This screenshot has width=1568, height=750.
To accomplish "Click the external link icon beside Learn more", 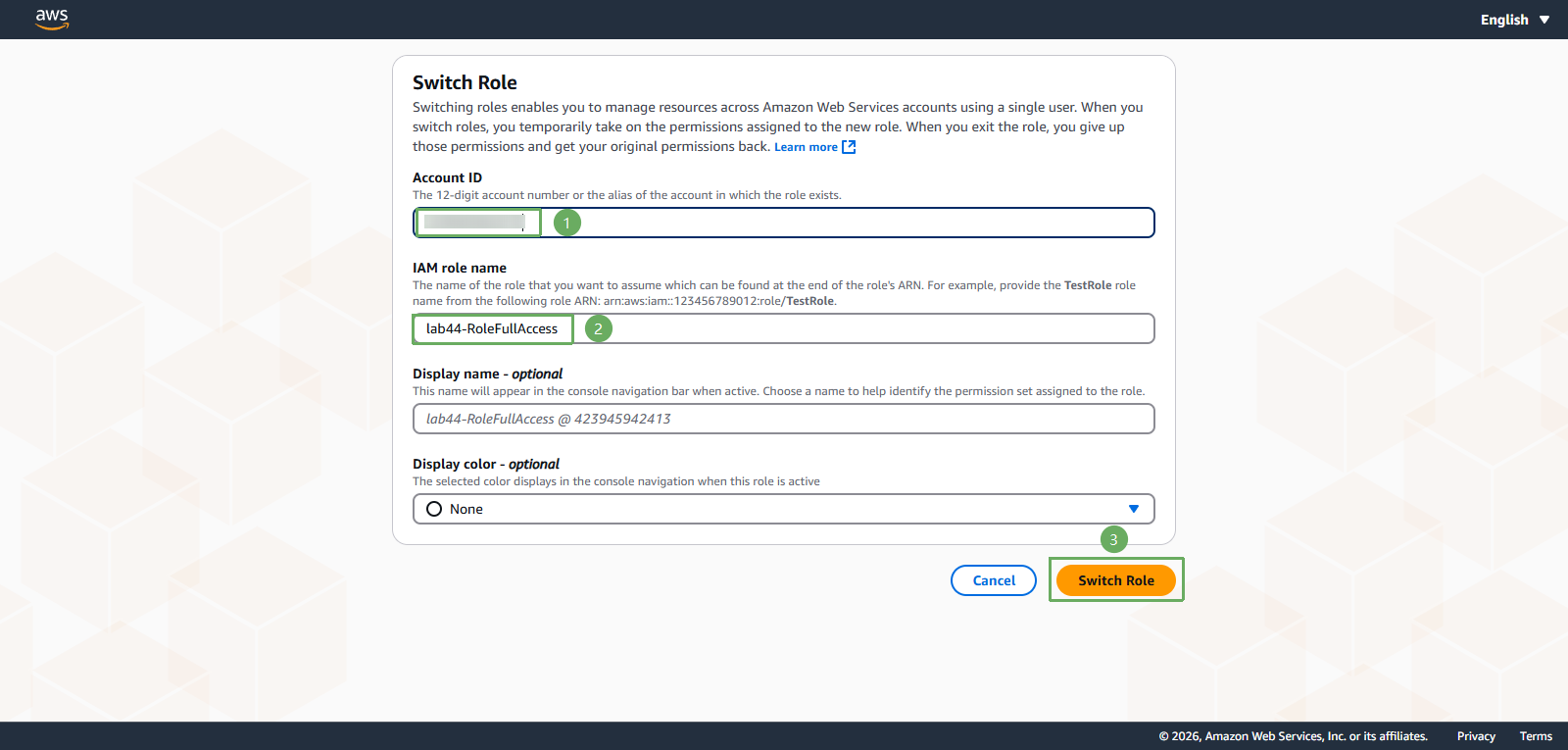I will click(849, 147).
